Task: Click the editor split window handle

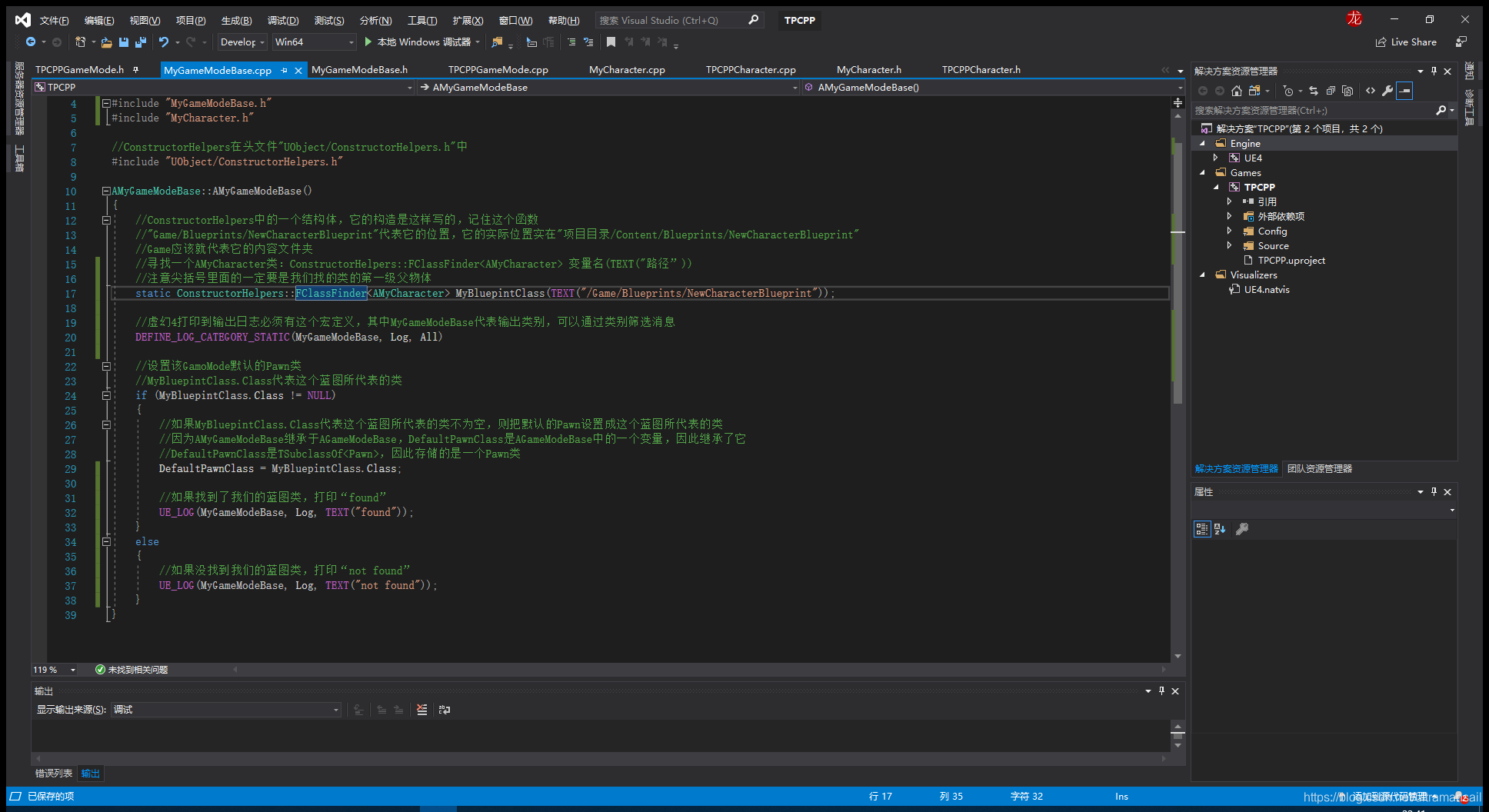Action: tap(1178, 101)
